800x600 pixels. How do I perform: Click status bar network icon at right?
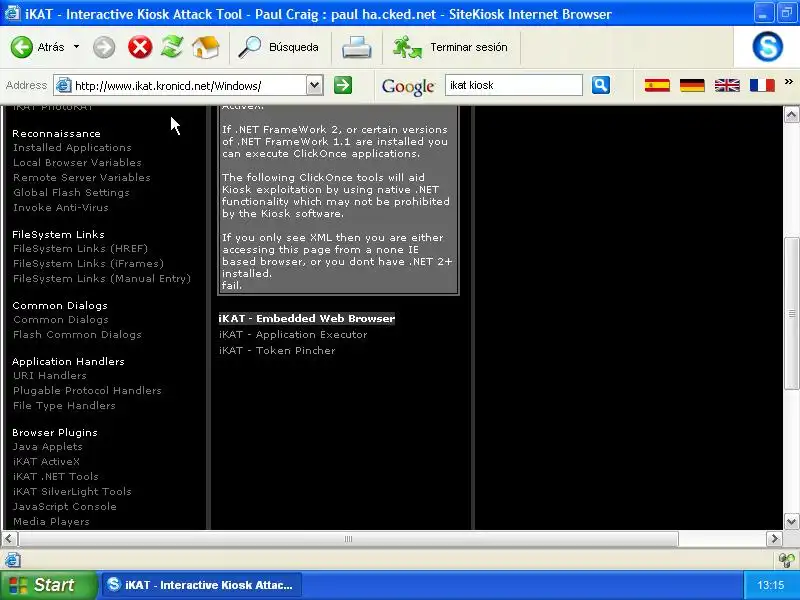coord(786,560)
